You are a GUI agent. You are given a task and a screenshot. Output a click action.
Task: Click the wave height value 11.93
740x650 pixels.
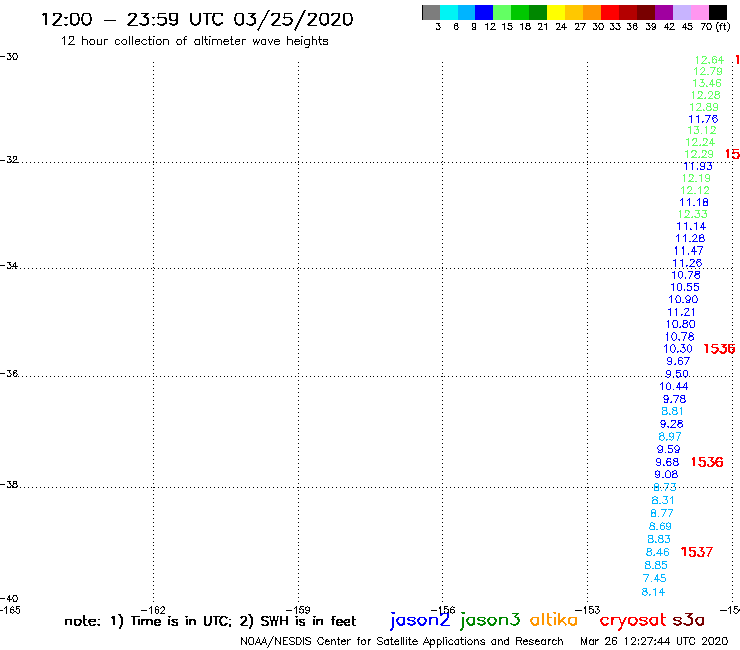tap(698, 166)
